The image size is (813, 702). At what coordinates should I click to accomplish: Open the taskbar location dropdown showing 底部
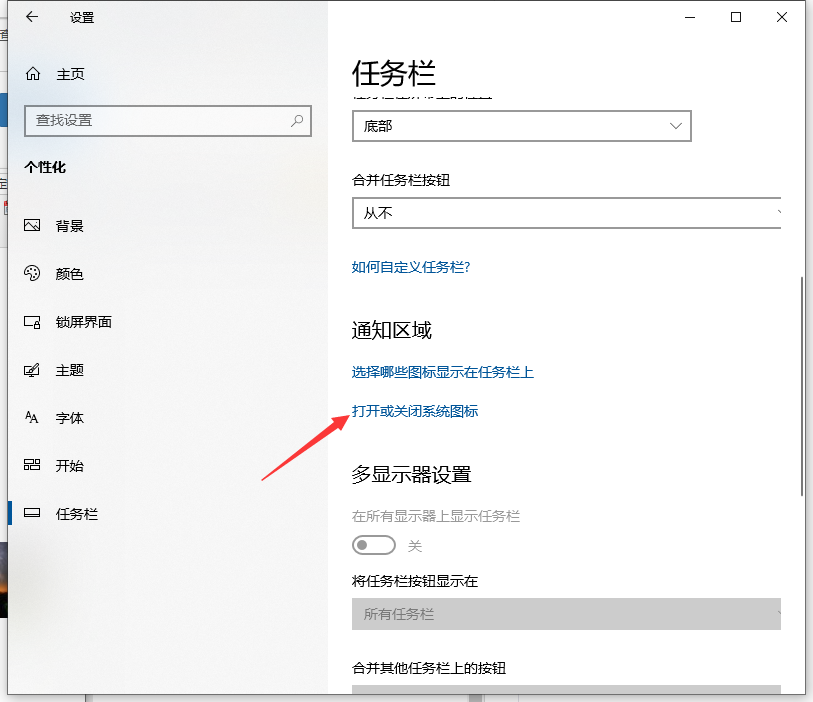(521, 126)
